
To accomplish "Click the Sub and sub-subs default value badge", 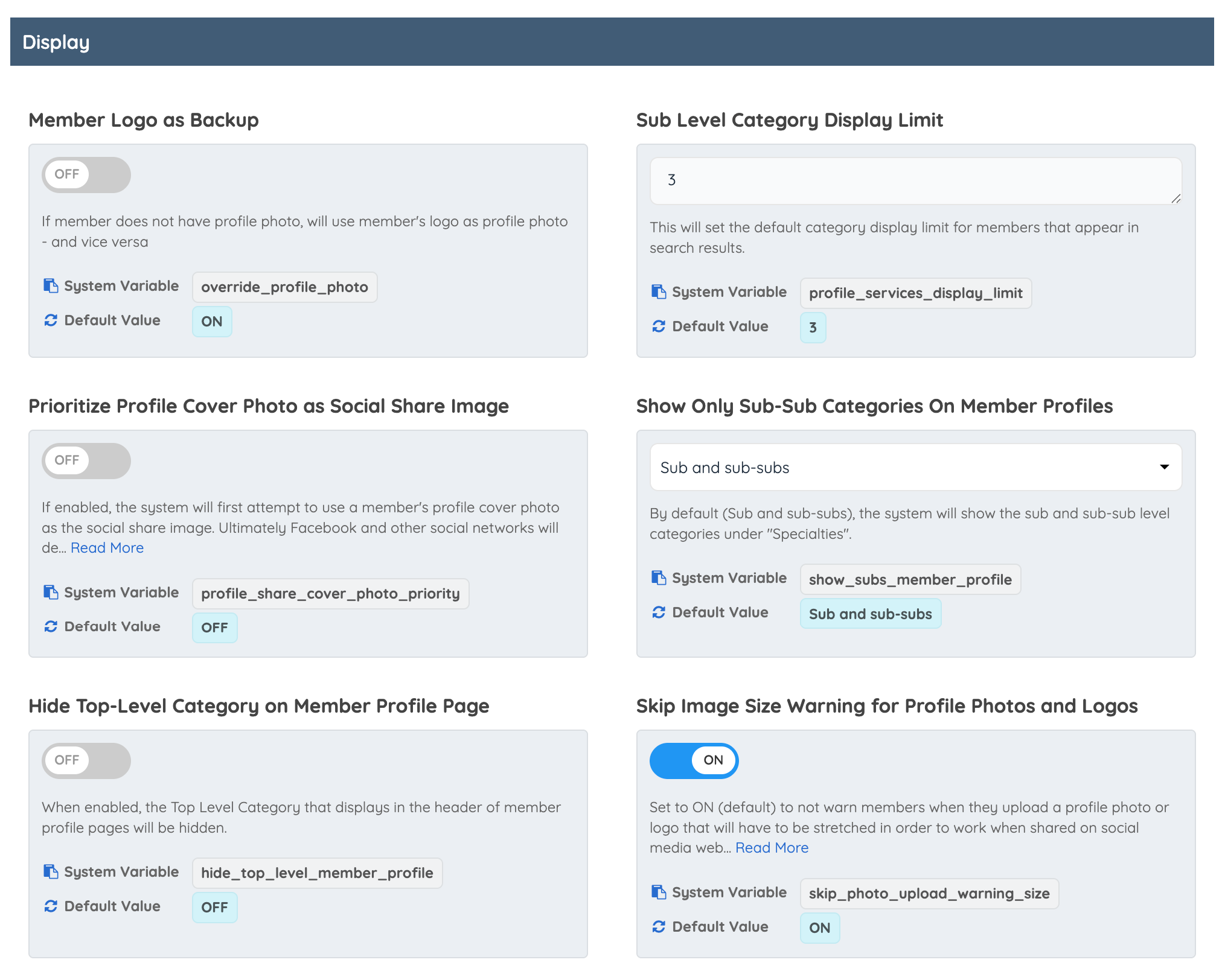I will pos(870,614).
